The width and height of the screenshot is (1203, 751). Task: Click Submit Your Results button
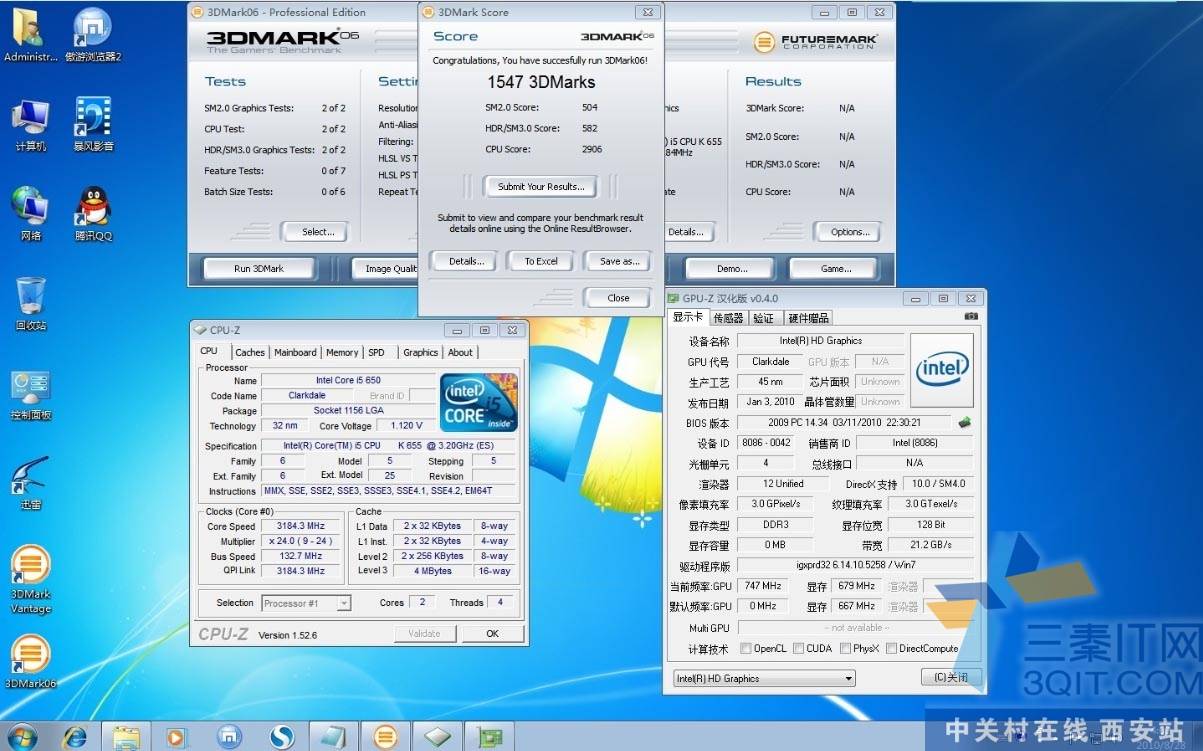[540, 186]
